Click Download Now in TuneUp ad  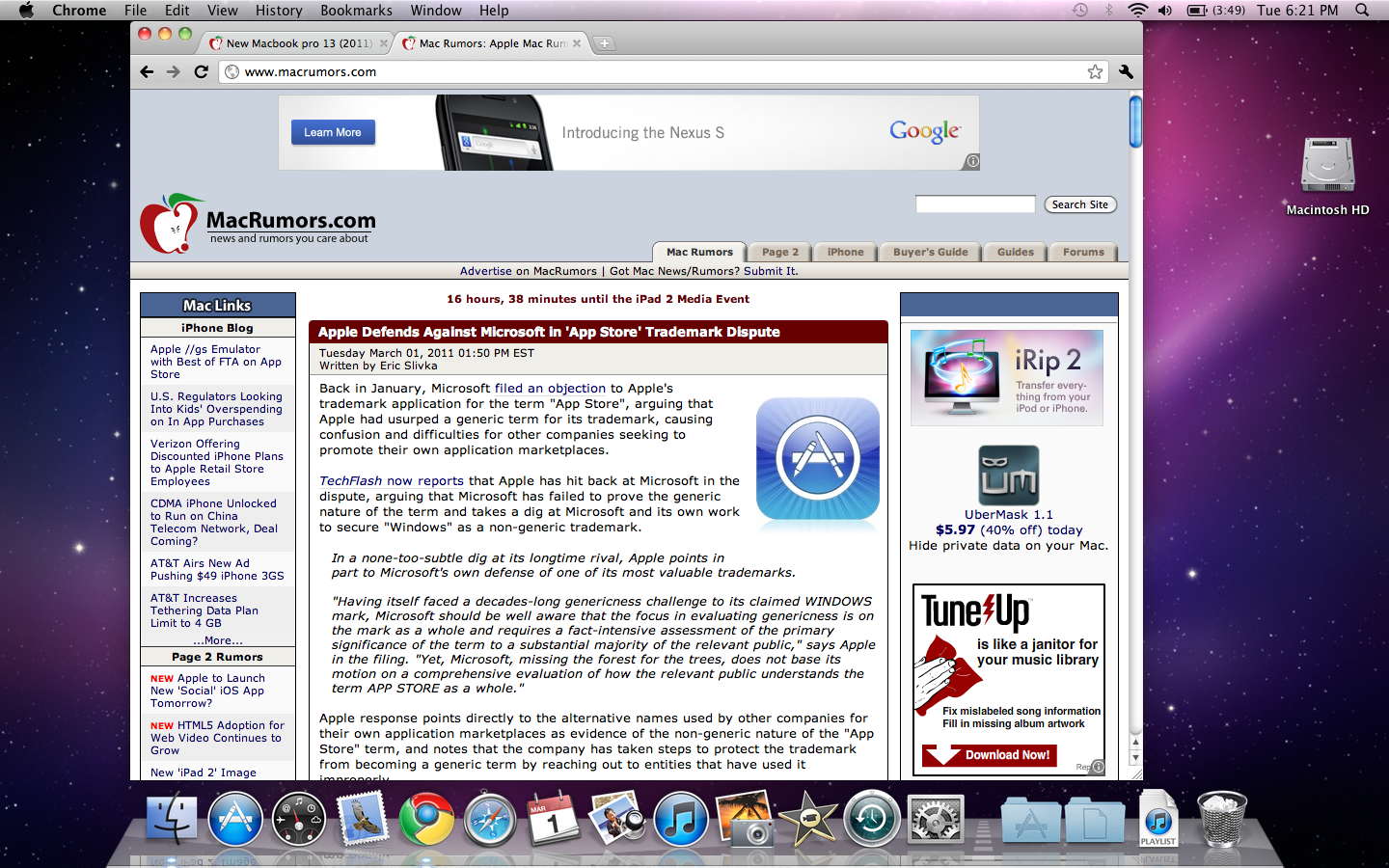[990, 755]
